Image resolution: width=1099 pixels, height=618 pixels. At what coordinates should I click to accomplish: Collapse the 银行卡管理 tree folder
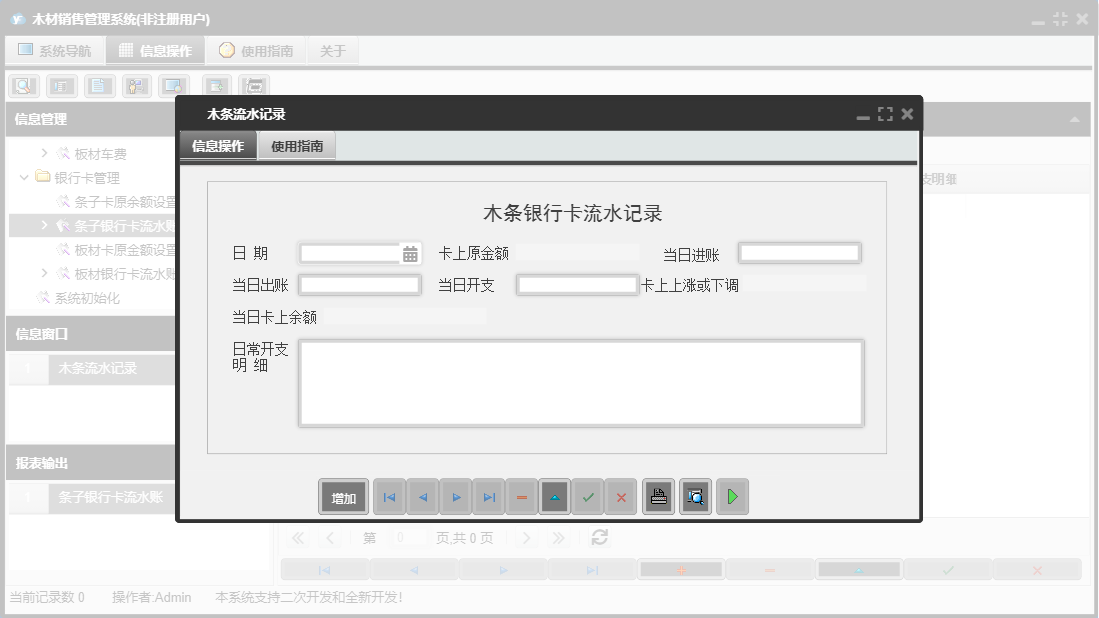23,176
